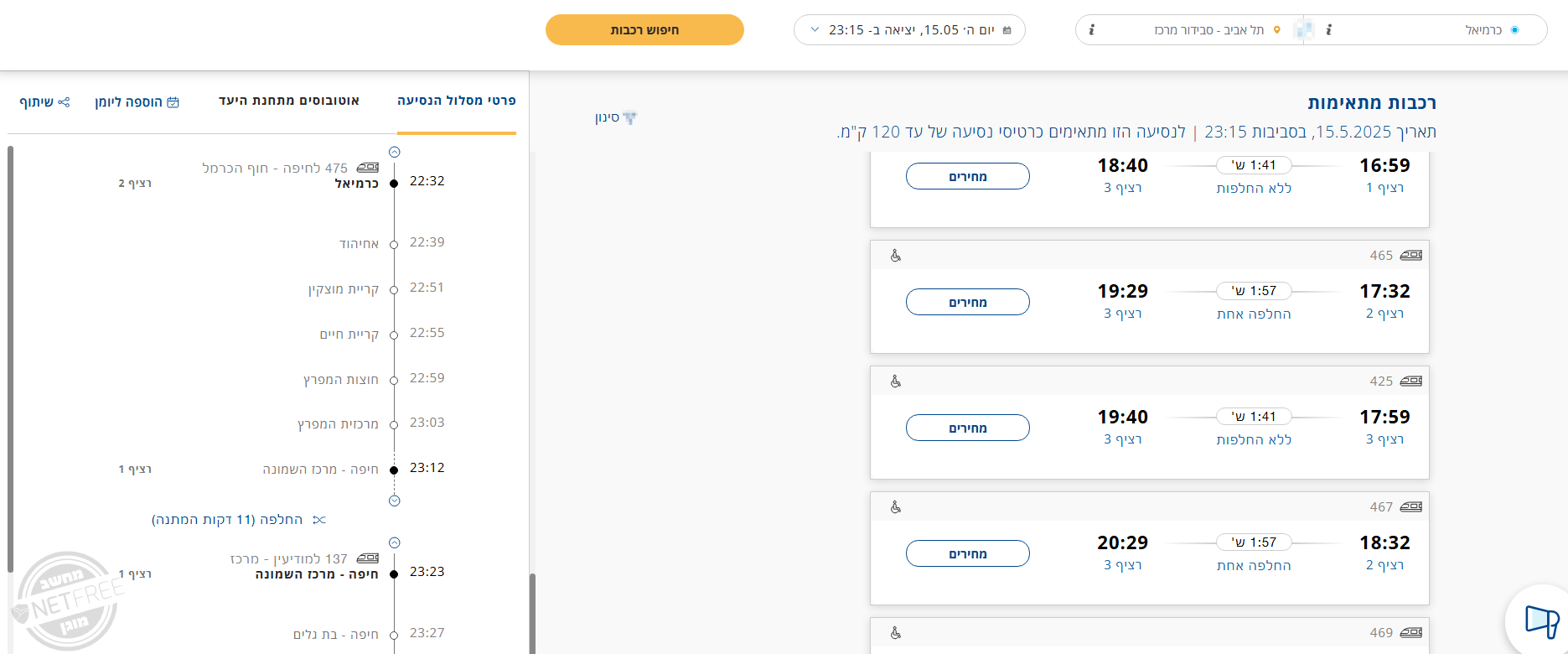Click the info icon beside the Karmiel origin
Screen dimensions: 1568x654
point(1329,30)
